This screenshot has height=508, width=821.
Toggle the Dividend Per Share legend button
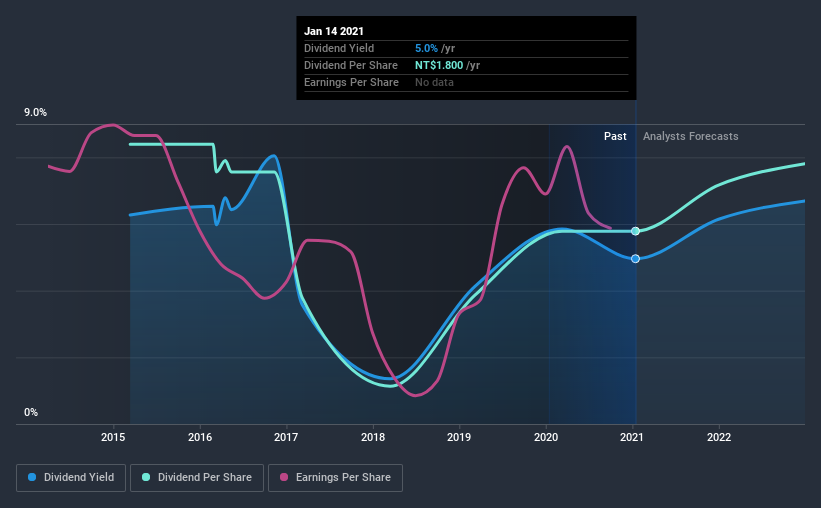[197, 478]
